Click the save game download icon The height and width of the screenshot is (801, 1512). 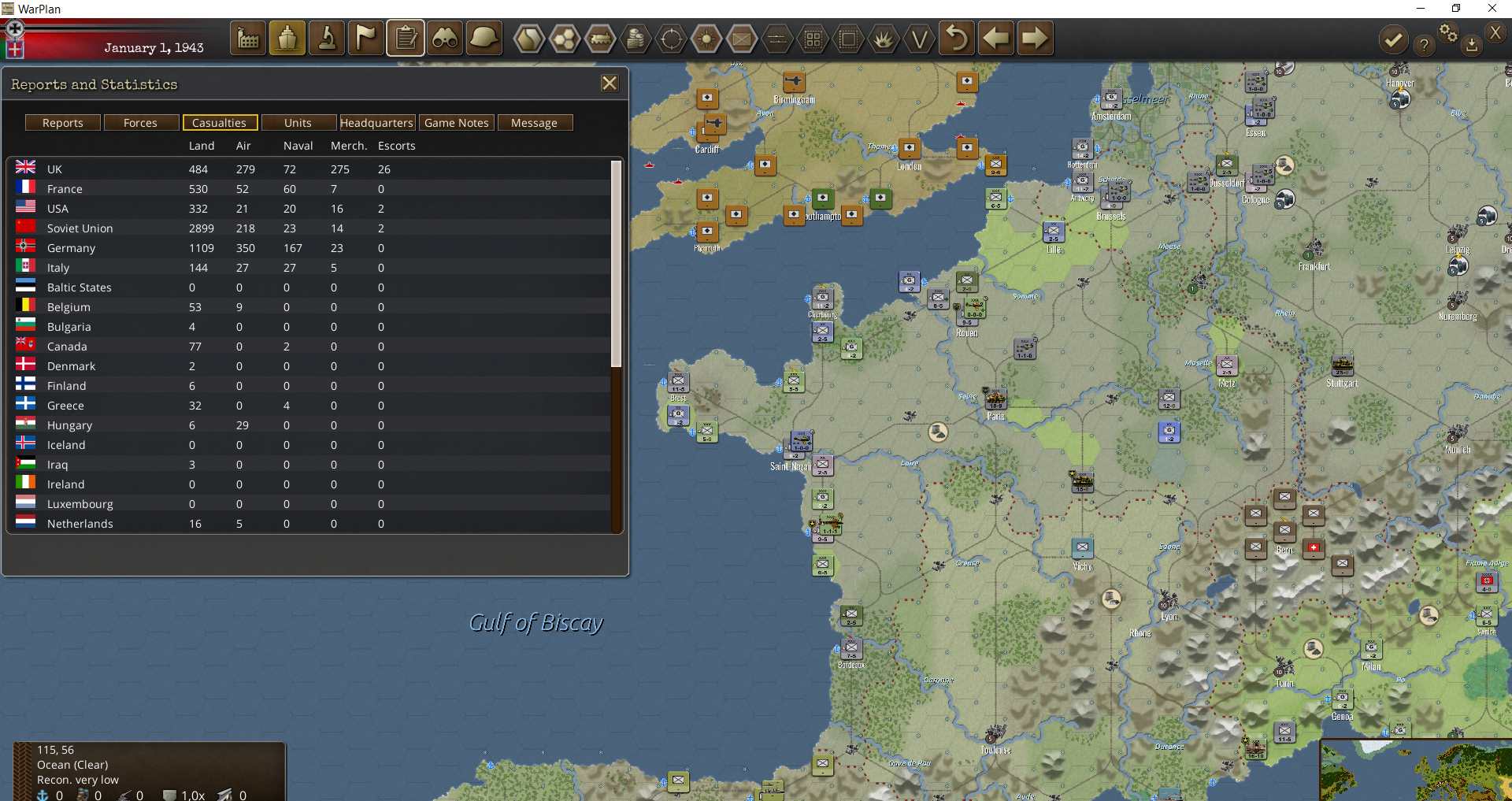pyautogui.click(x=1471, y=46)
